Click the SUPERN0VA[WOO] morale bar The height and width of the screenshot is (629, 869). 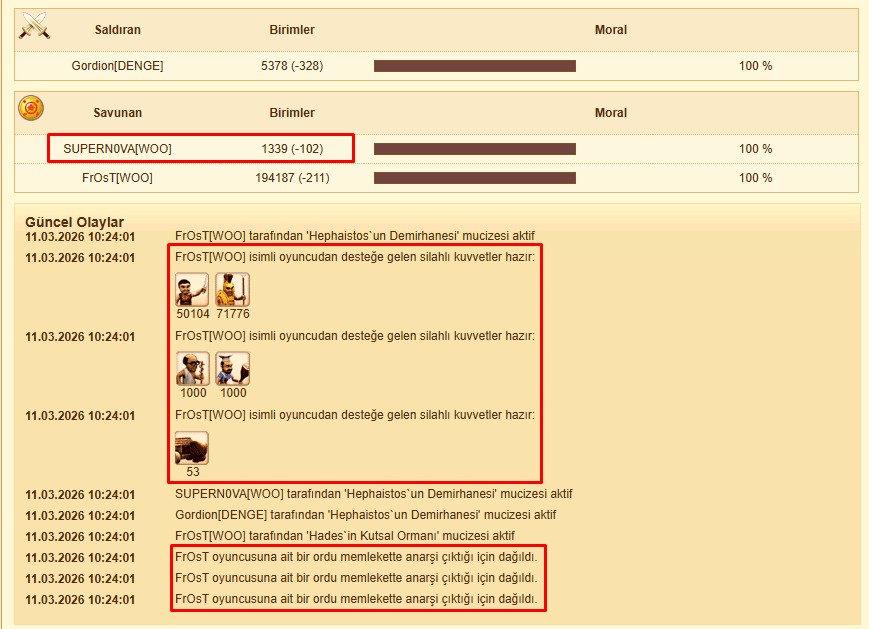pos(475,149)
